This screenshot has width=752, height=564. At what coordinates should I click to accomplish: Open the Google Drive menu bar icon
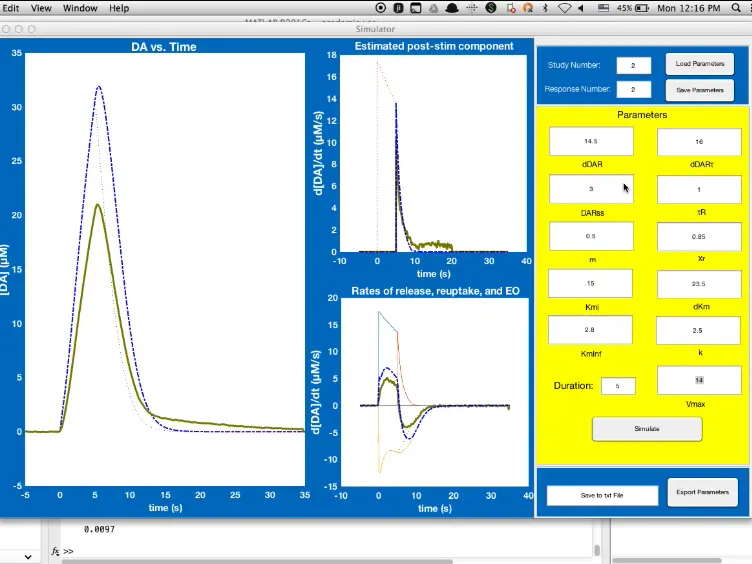click(434, 8)
